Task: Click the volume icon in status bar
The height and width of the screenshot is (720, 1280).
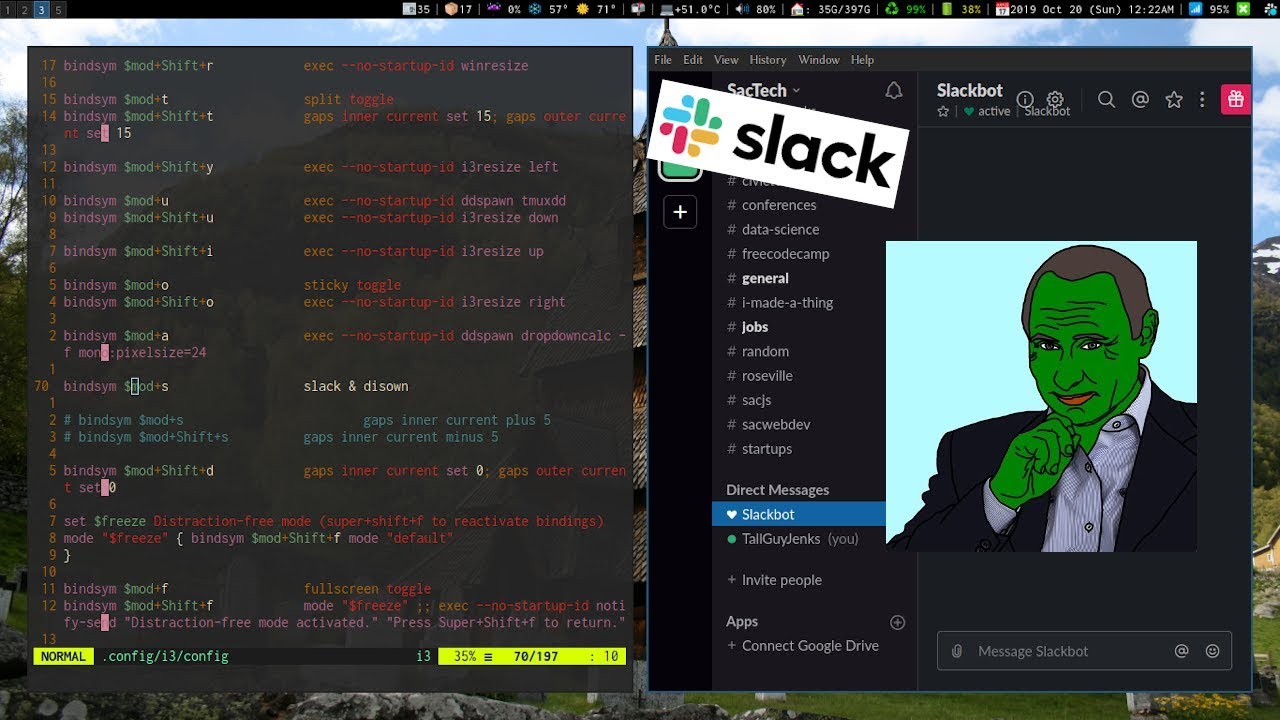Action: (x=742, y=9)
